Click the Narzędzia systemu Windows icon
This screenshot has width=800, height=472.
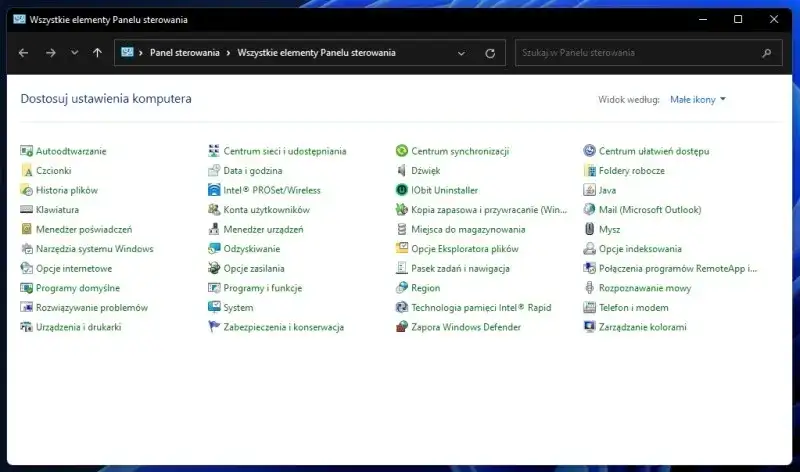[27, 249]
